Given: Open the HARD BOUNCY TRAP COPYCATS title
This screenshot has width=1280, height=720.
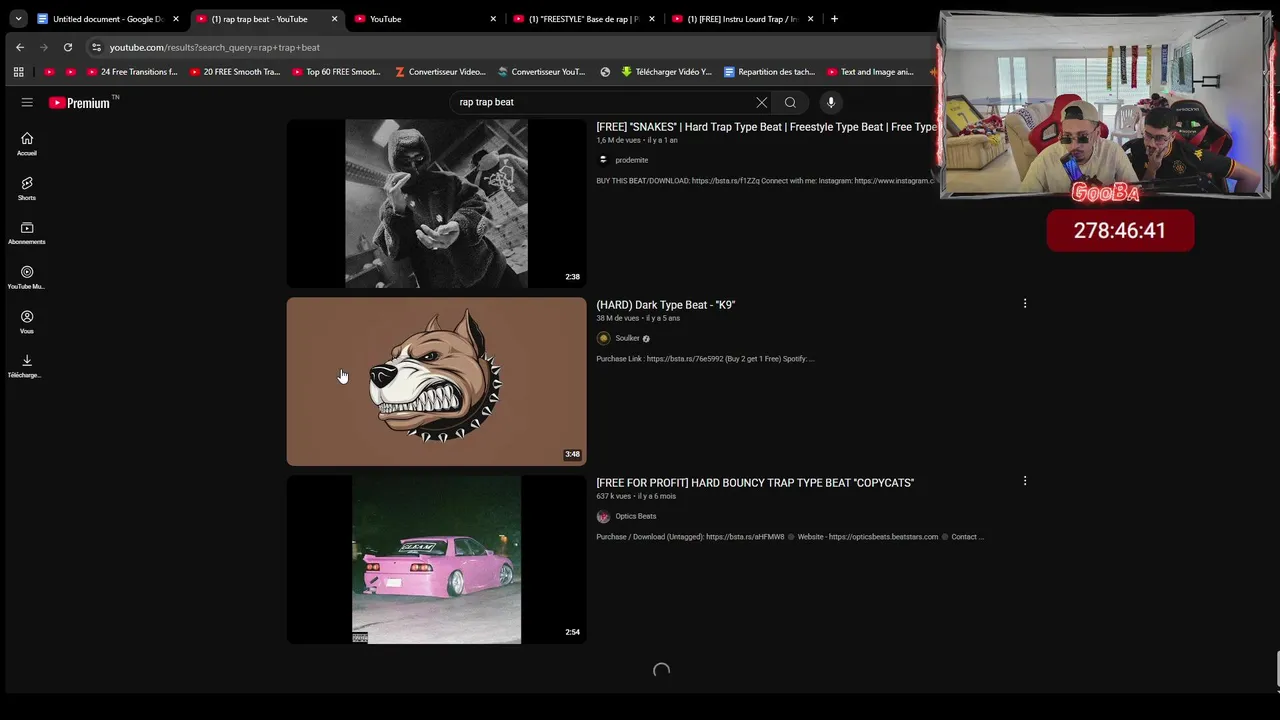Looking at the screenshot, I should click(755, 483).
